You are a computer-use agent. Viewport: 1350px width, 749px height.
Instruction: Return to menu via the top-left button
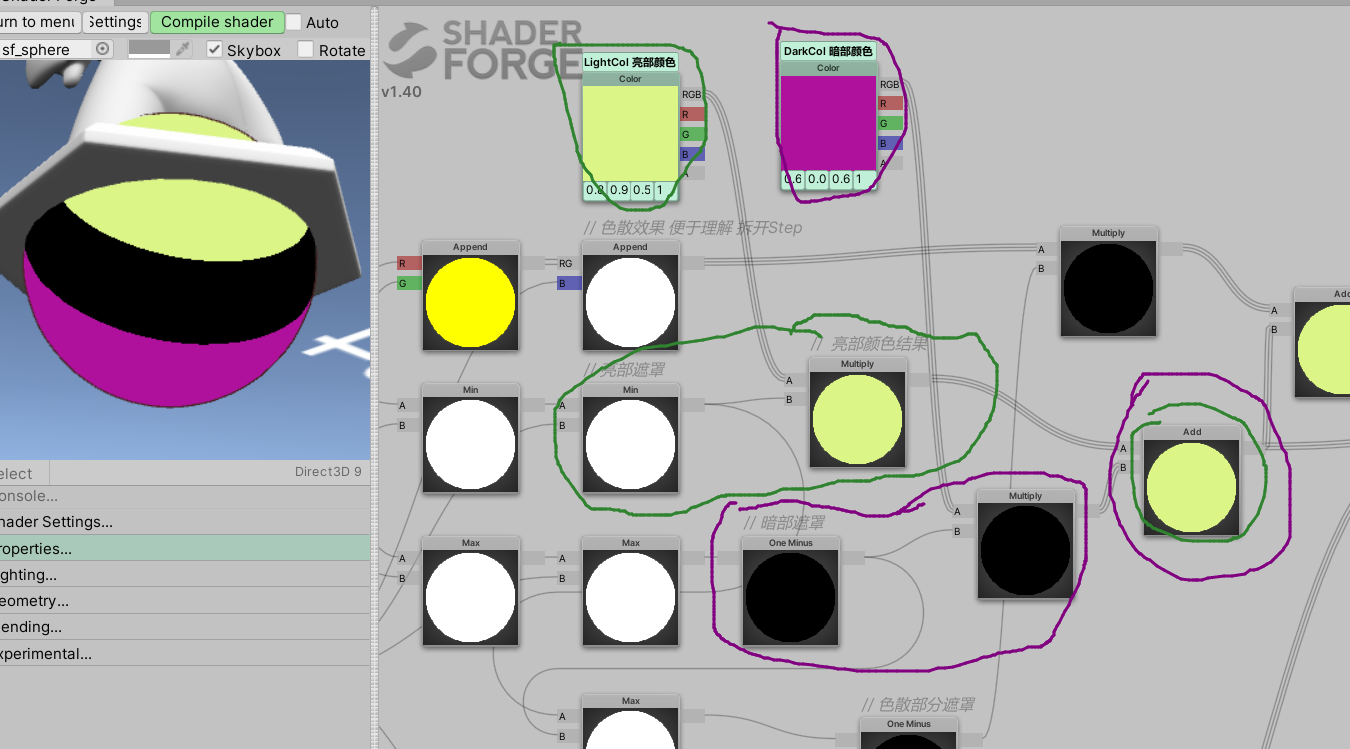pos(40,22)
